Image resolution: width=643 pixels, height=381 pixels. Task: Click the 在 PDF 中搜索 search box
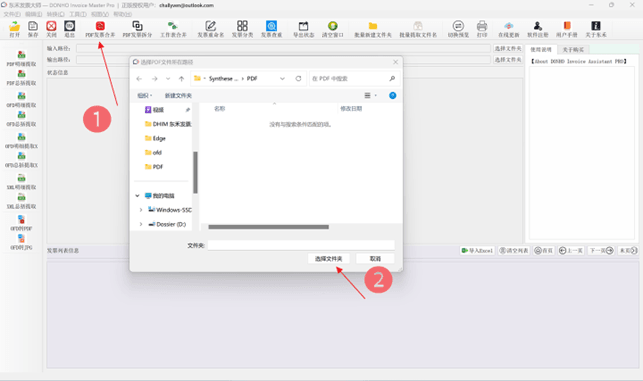(354, 78)
